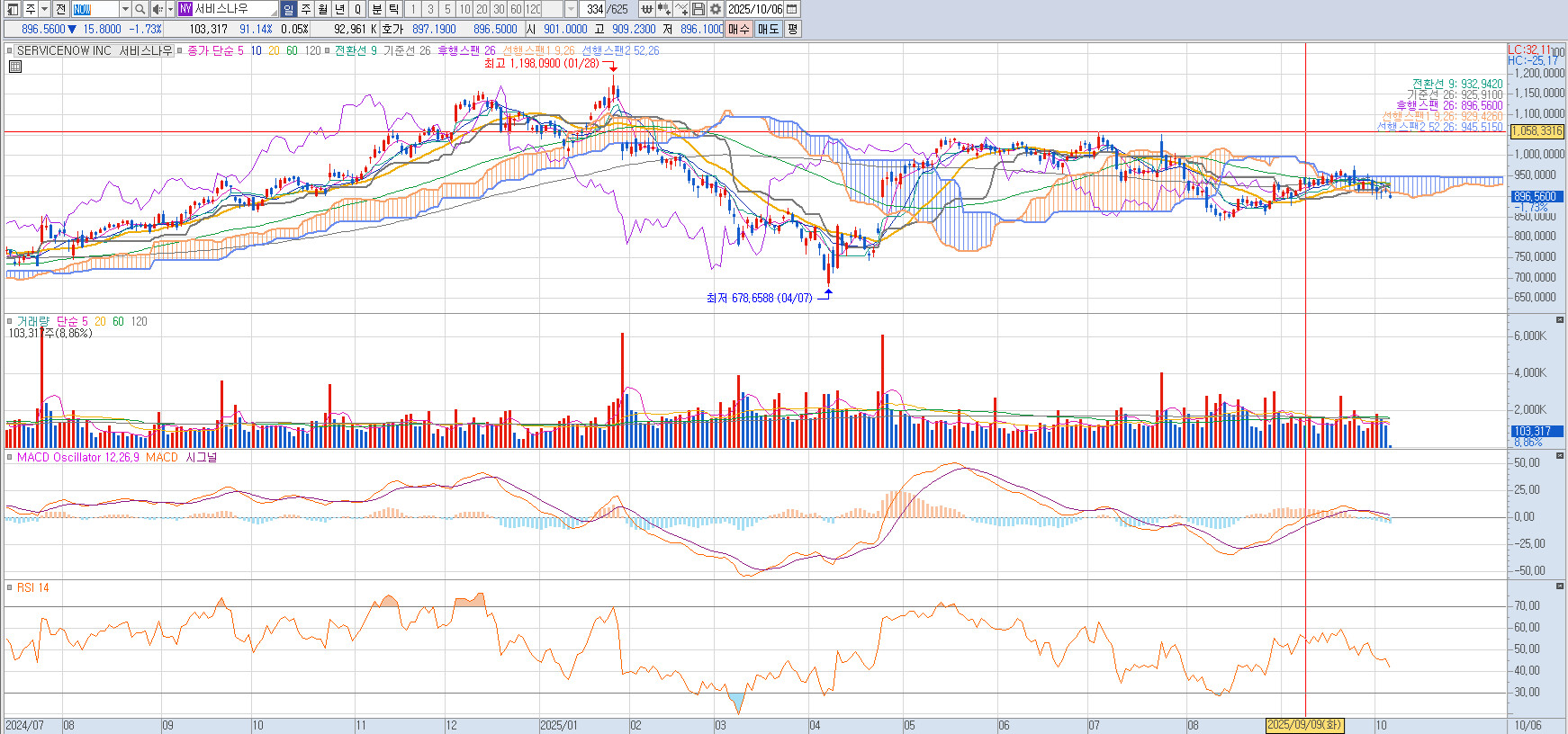Switch to the 주 weekly chart period
This screenshot has height=734, width=1568.
pyautogui.click(x=306, y=9)
